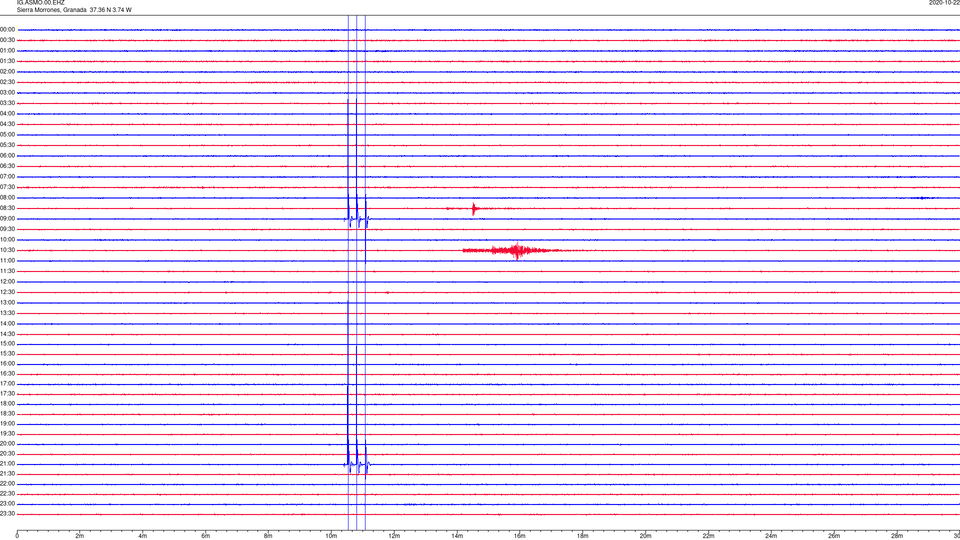
Task: Select the 07:00 trace time label
Action: 7,176
